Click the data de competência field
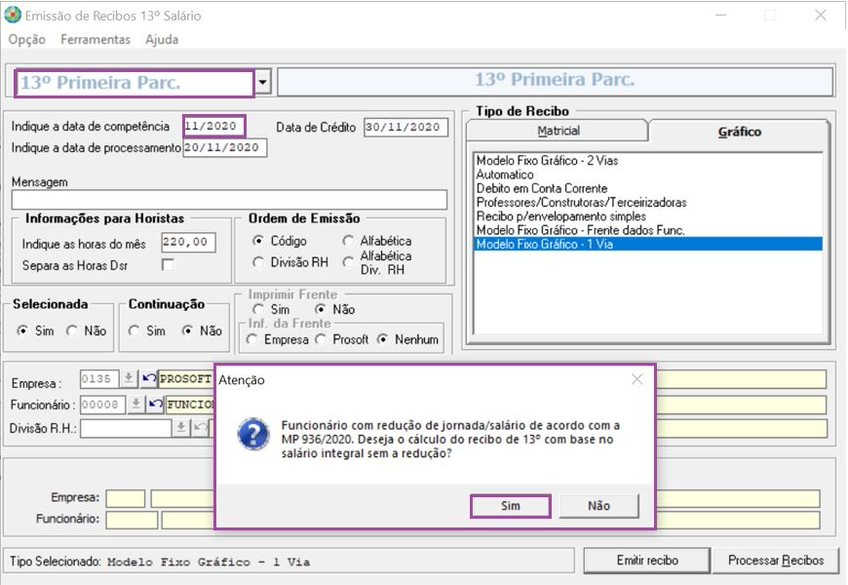Screen dimensions: 848x585 click(214, 126)
